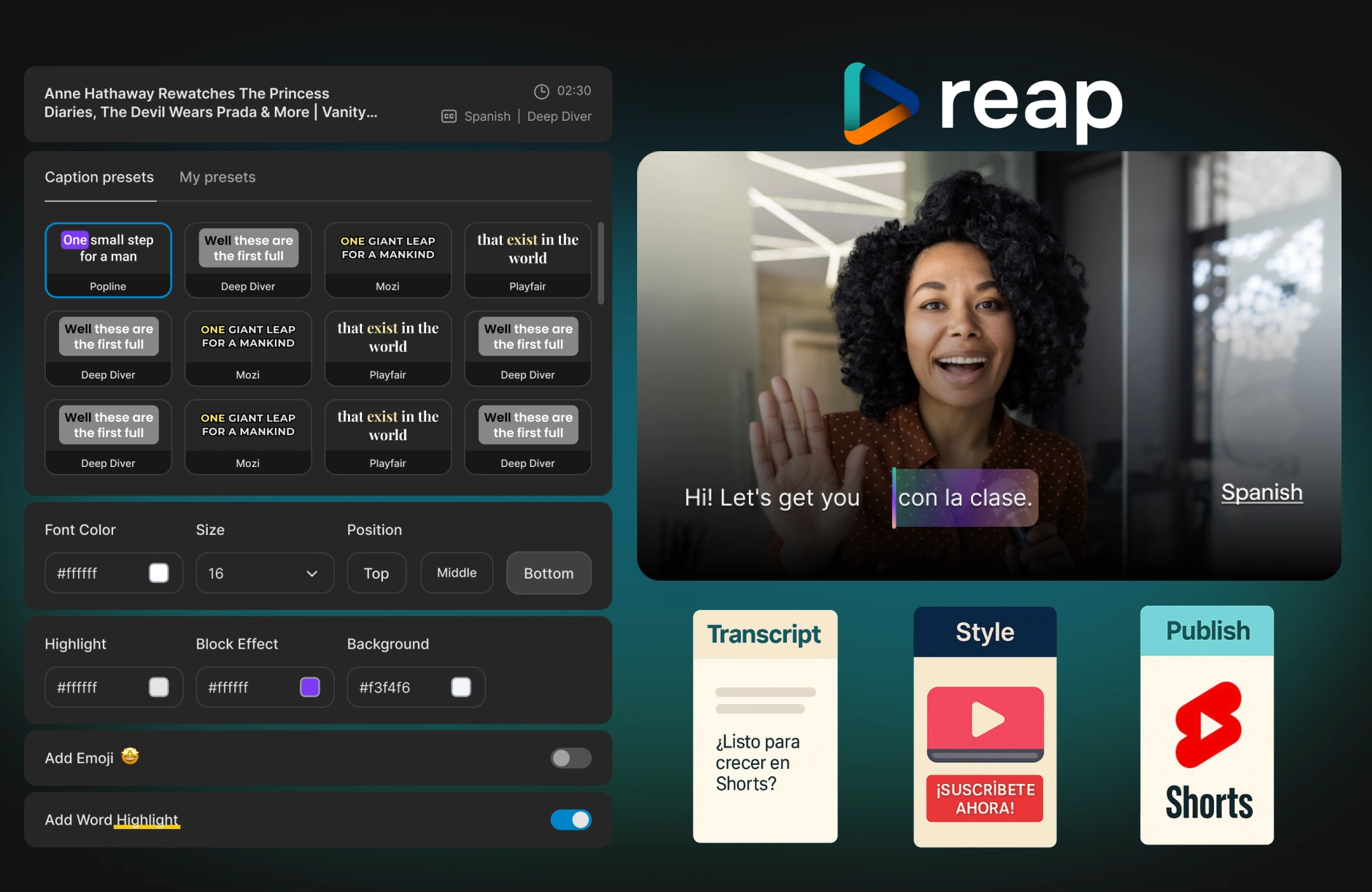The width and height of the screenshot is (1372, 892).
Task: Enable the Add Emoji toggle
Action: point(570,758)
